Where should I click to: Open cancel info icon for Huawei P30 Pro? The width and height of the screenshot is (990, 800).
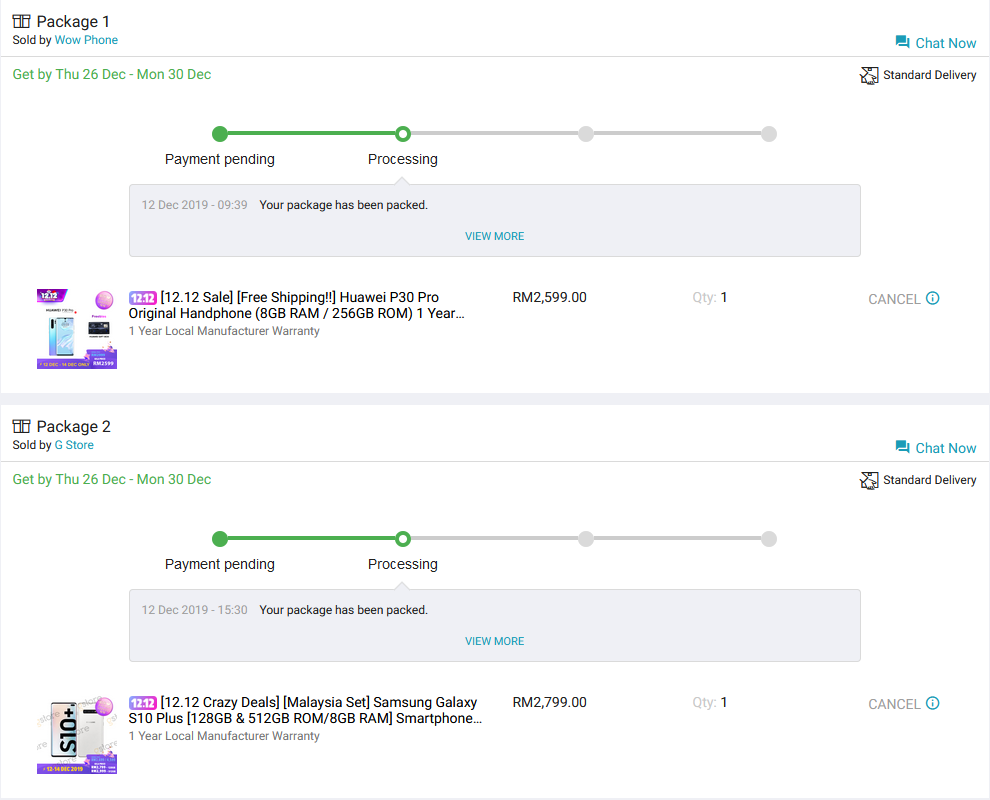tap(933, 298)
